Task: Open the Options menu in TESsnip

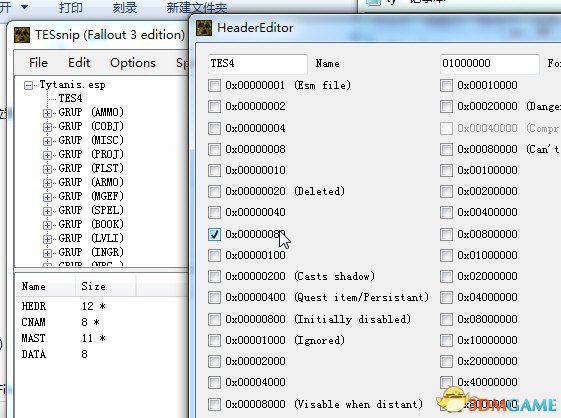Action: click(133, 63)
